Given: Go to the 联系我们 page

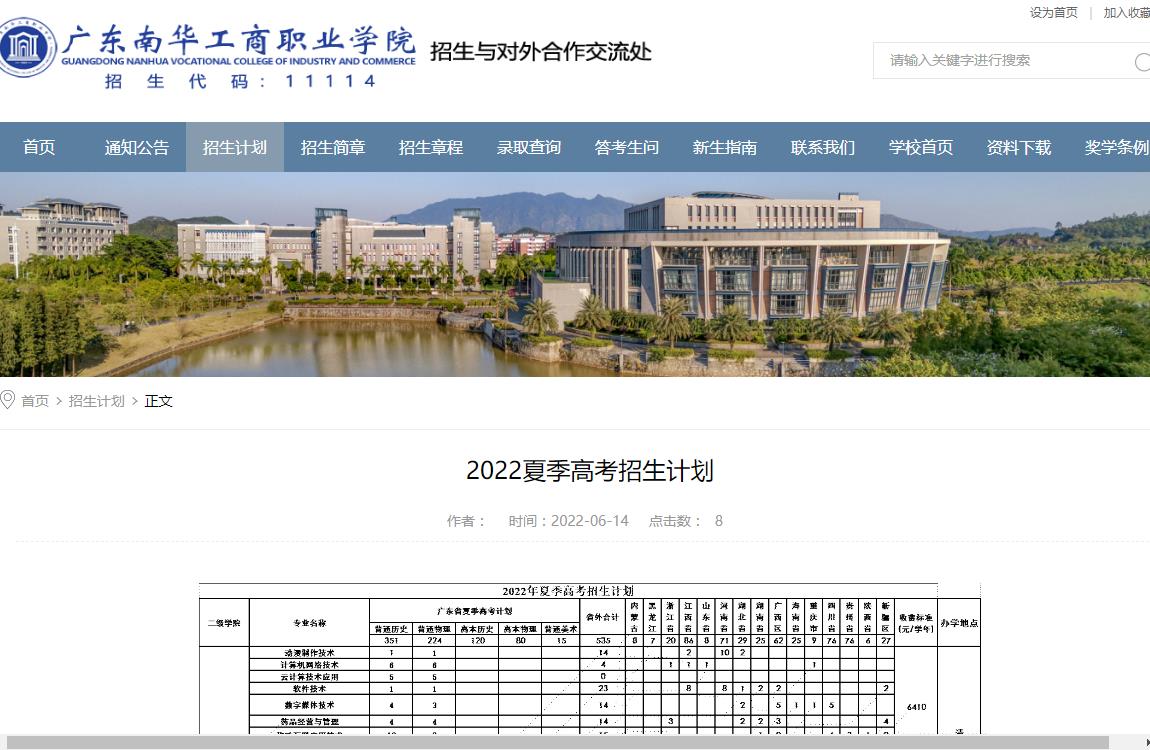Looking at the screenshot, I should pos(823,148).
